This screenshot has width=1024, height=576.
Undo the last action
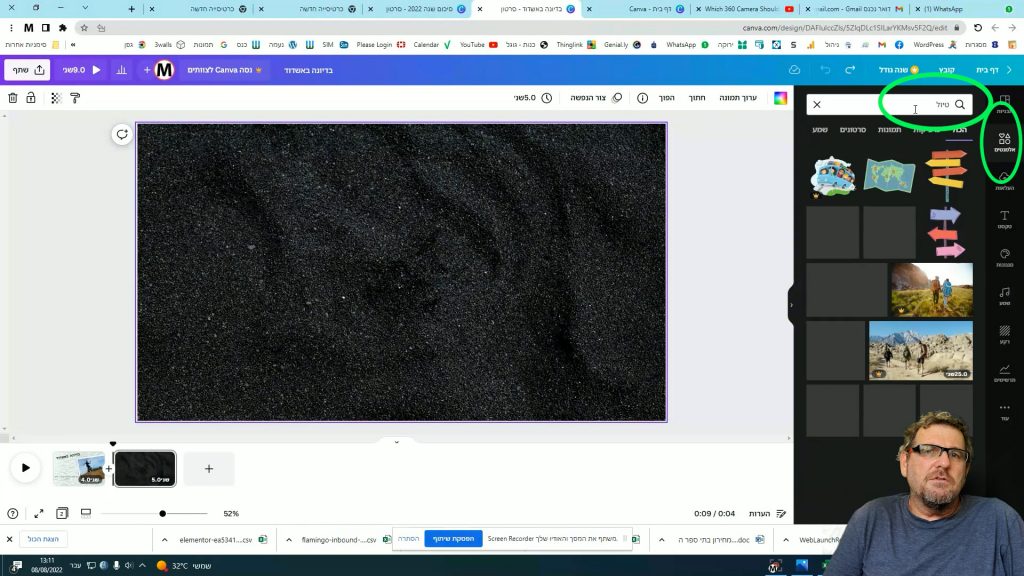coord(825,70)
